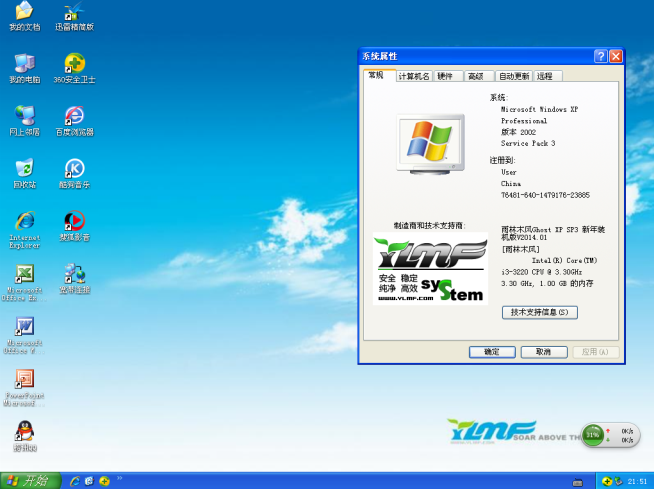
Task: Switch to the 自动更新 tab
Action: 513,76
